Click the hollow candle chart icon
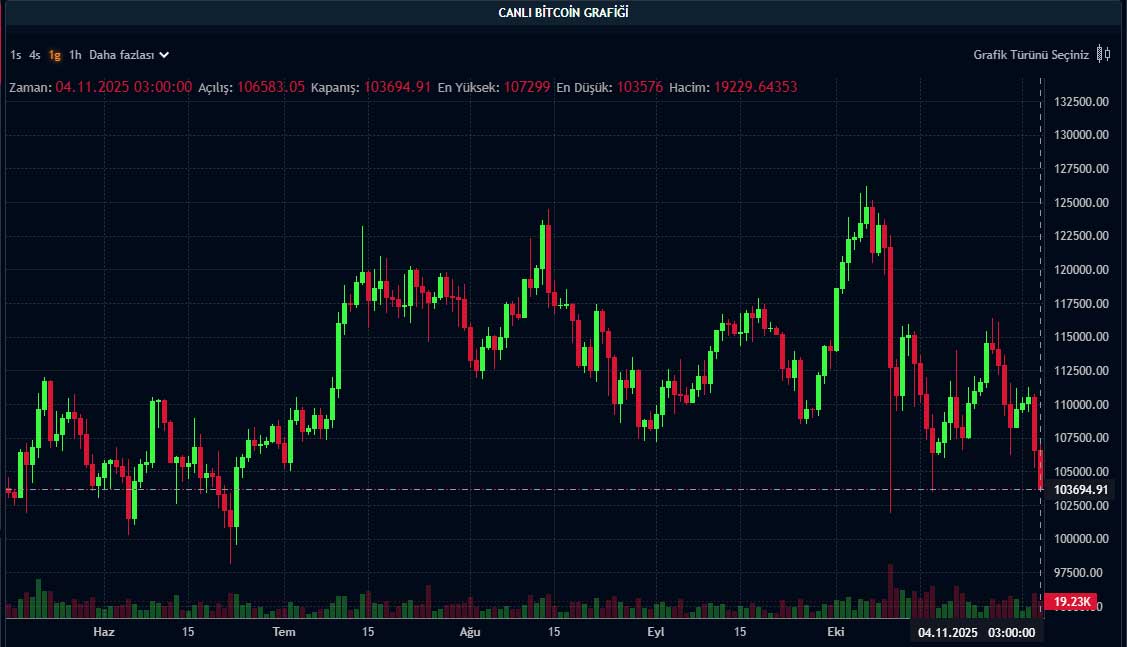Screen dimensions: 1127x647 pyautogui.click(x=1107, y=53)
